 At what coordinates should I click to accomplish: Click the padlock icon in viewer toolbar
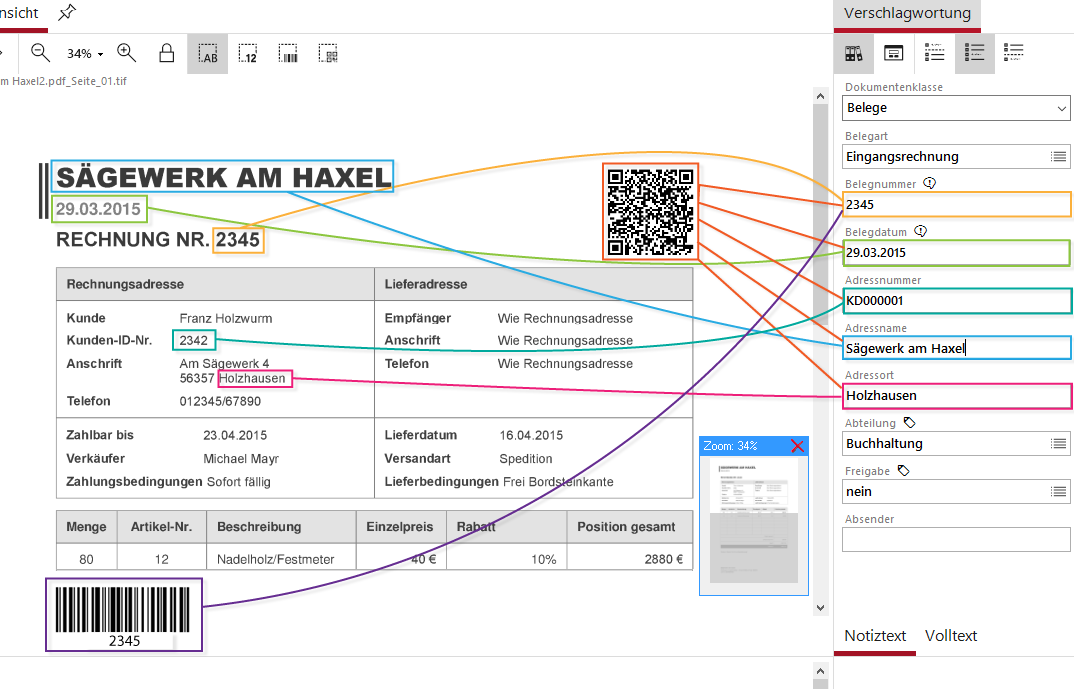[167, 54]
